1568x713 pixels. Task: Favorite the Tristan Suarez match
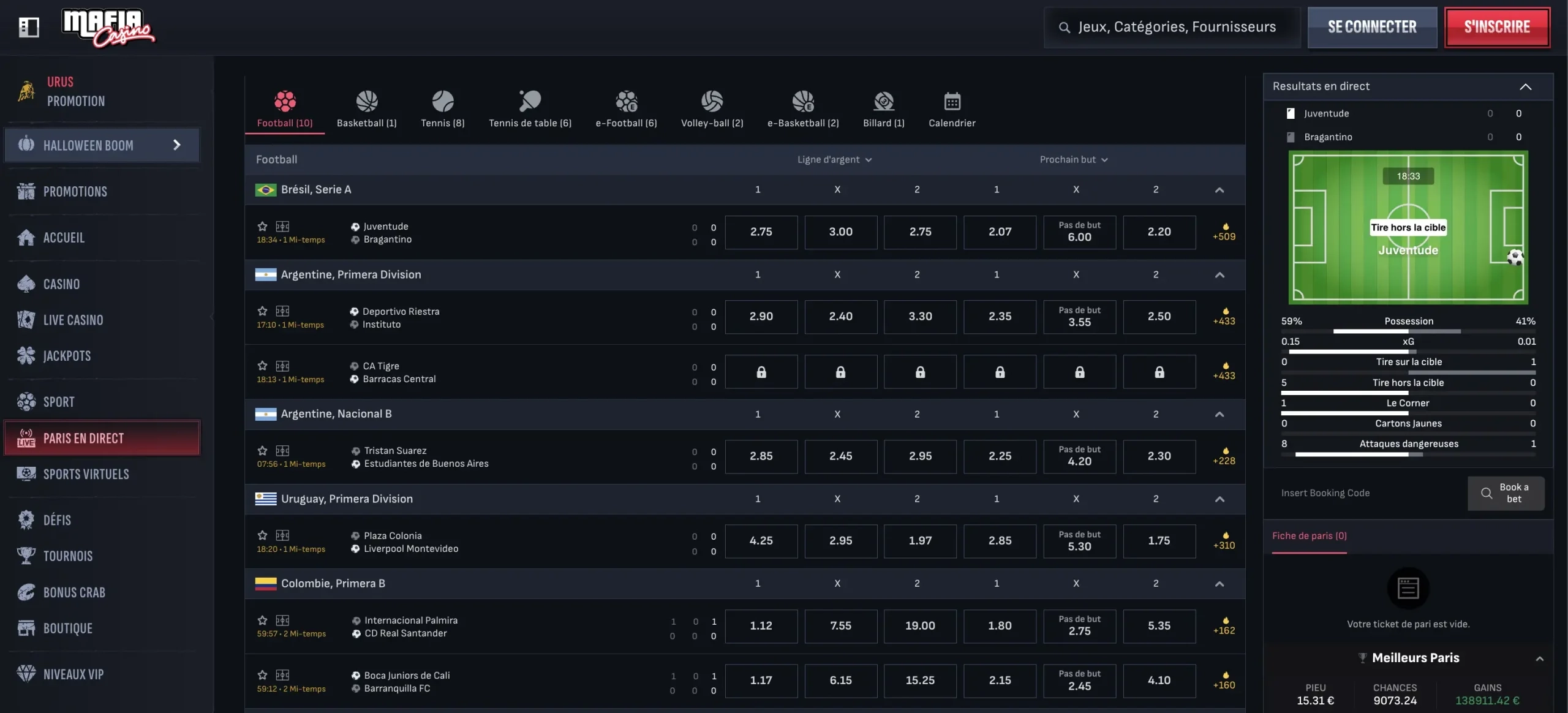[263, 450]
